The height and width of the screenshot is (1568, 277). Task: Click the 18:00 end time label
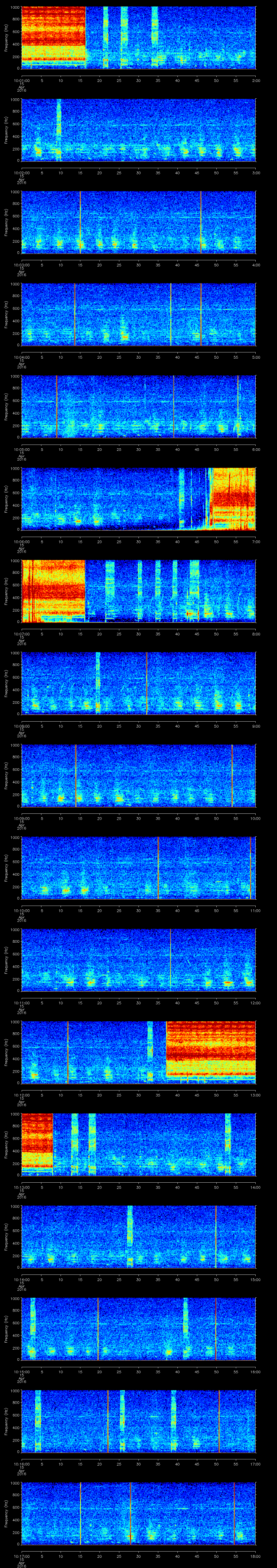pos(255,1556)
